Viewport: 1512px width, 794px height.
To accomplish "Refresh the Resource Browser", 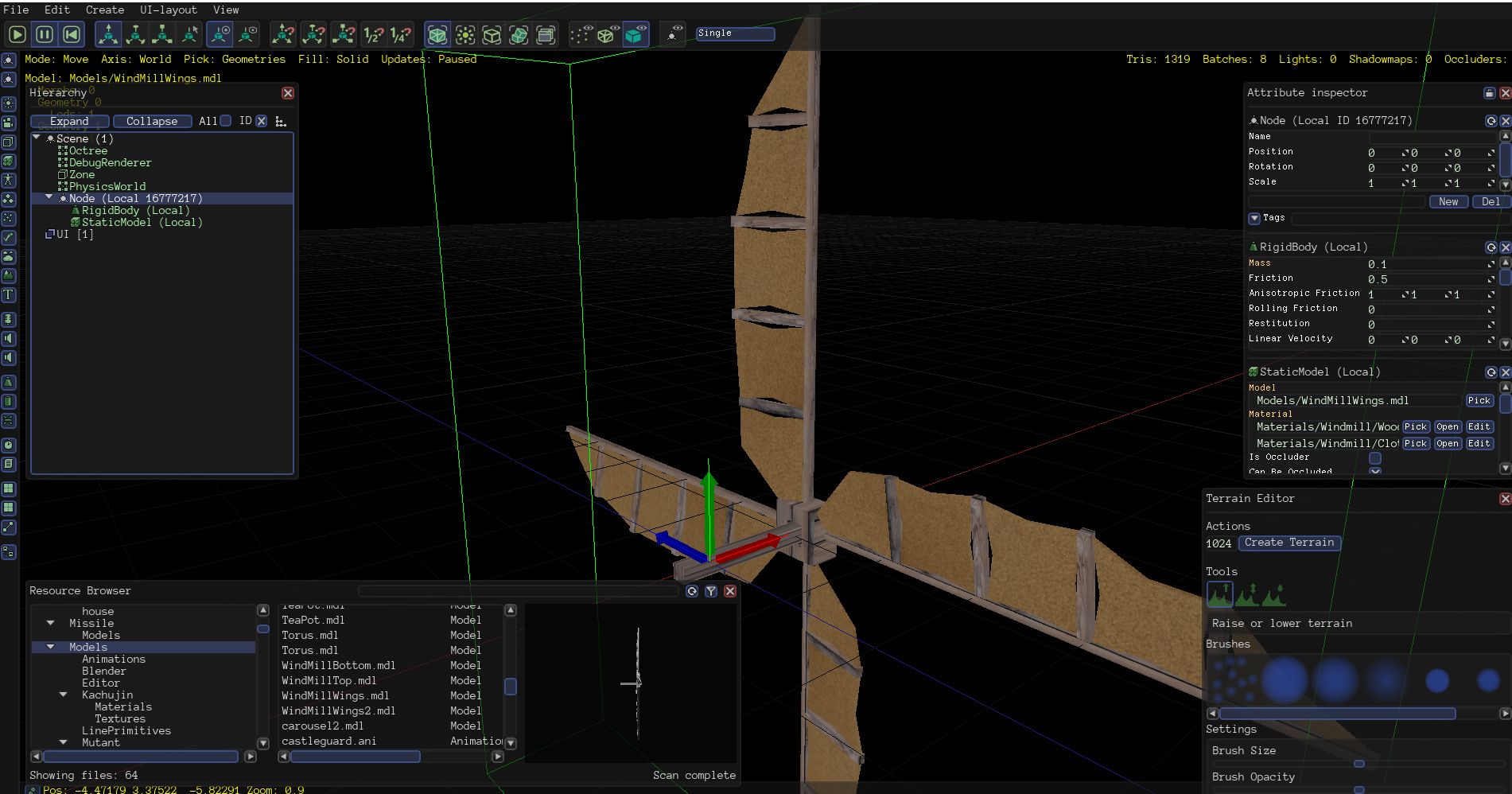I will tap(692, 591).
